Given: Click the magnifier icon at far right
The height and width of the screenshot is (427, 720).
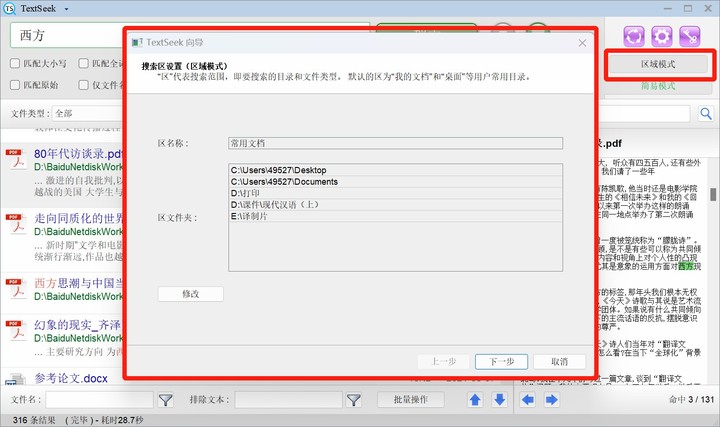Looking at the screenshot, I should click(x=706, y=113).
